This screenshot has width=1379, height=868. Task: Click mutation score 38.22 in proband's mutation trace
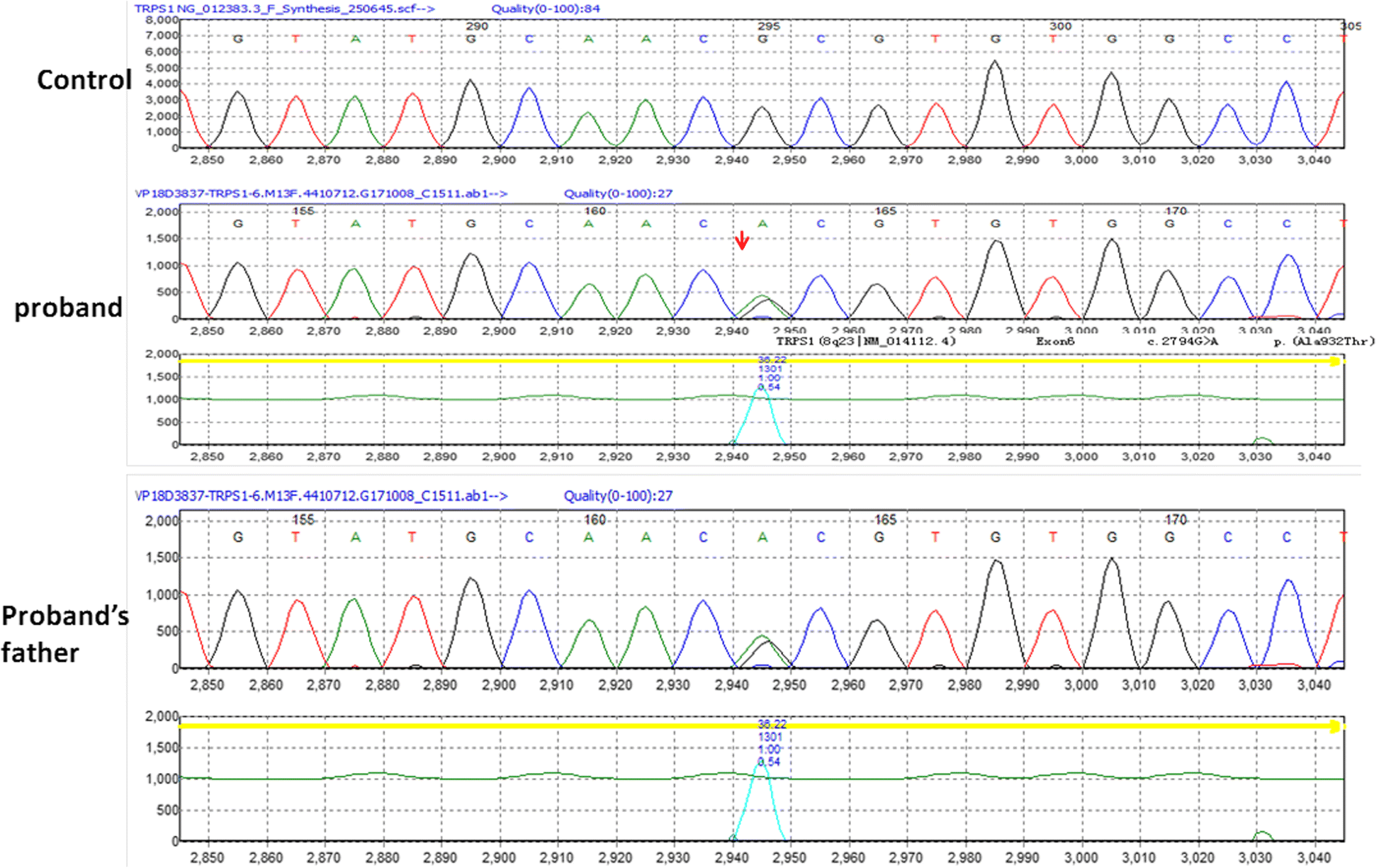(772, 360)
